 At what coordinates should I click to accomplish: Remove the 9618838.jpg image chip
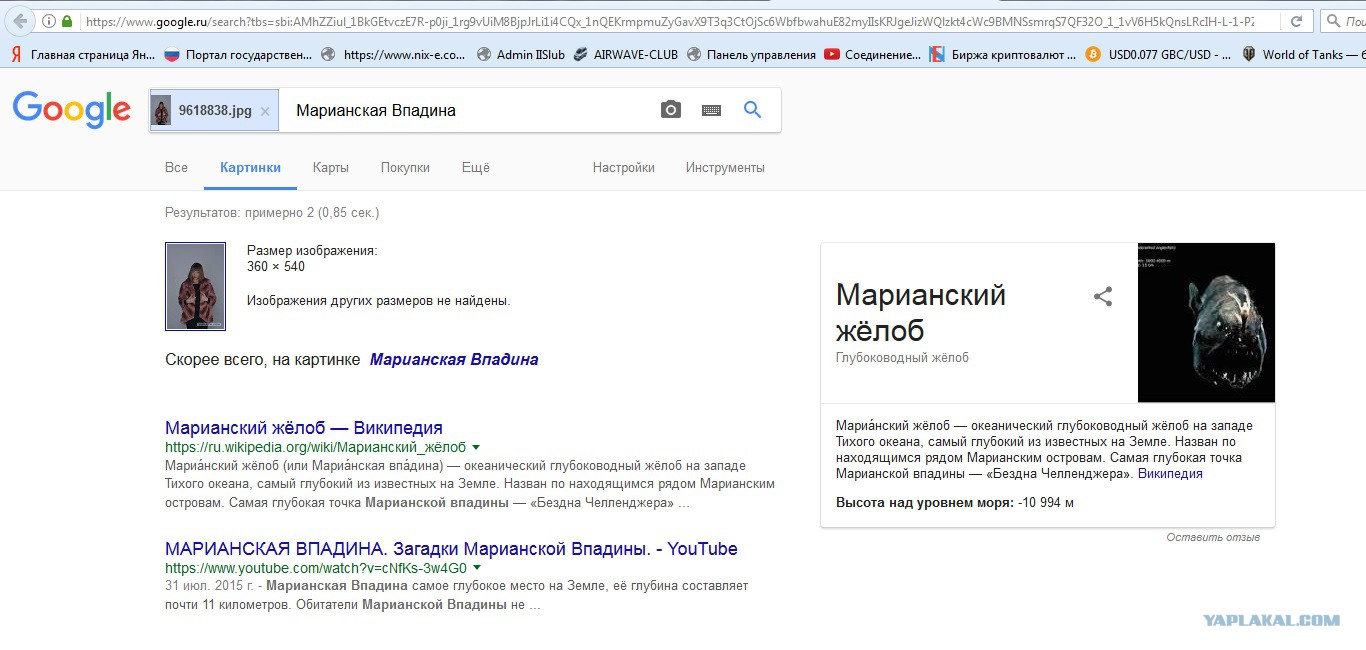point(265,111)
